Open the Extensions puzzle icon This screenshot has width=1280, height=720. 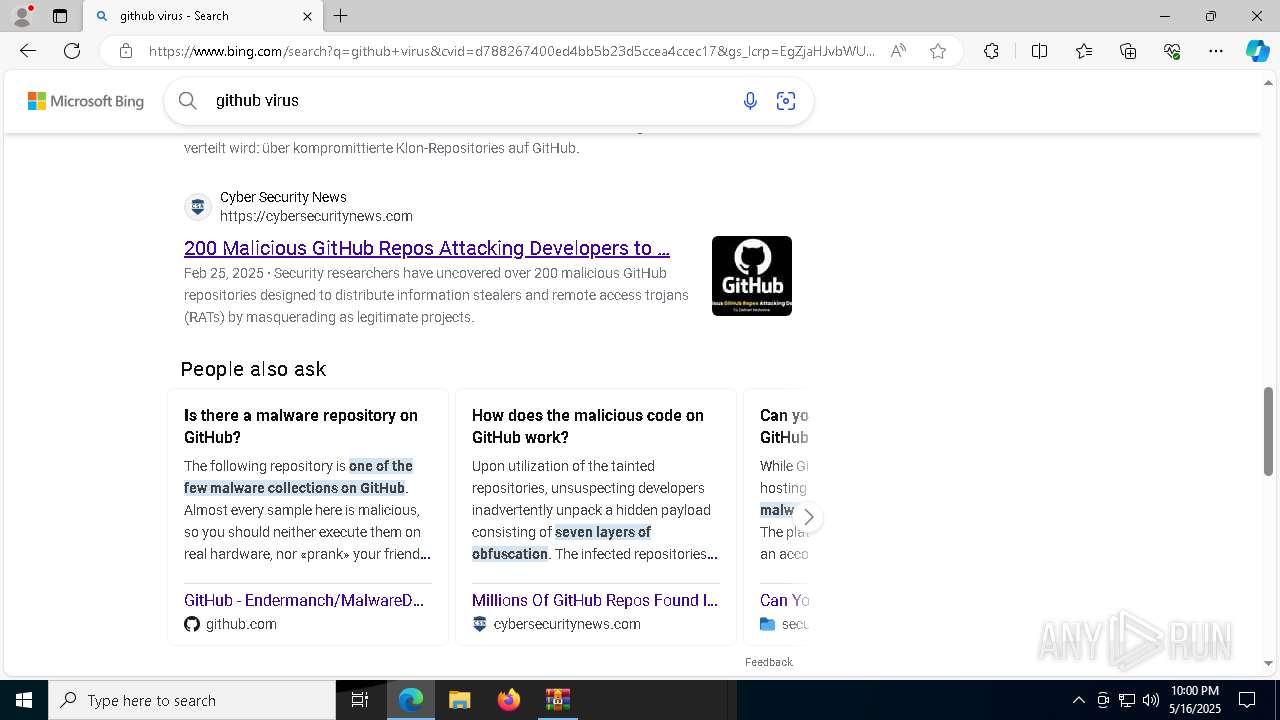pyautogui.click(x=991, y=51)
